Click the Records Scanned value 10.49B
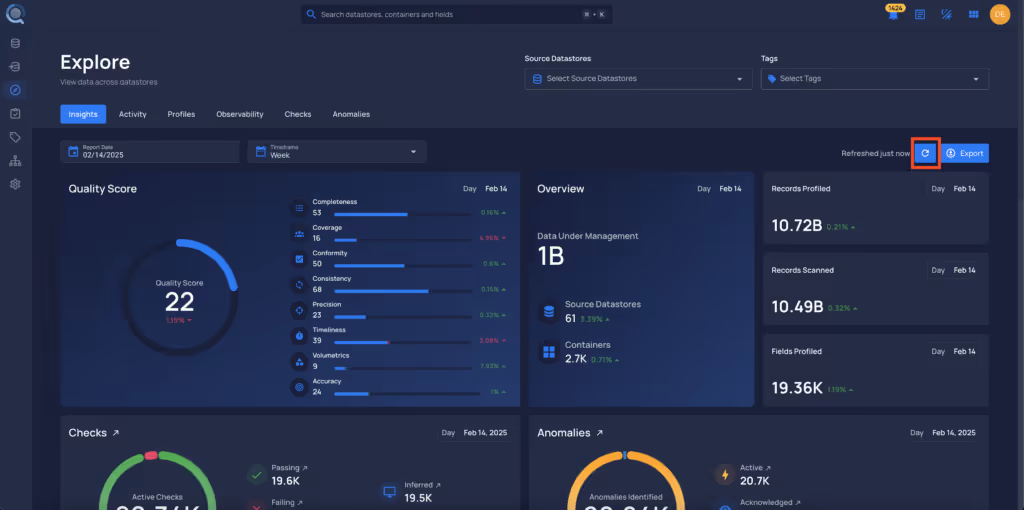This screenshot has height=510, width=1024. [797, 307]
